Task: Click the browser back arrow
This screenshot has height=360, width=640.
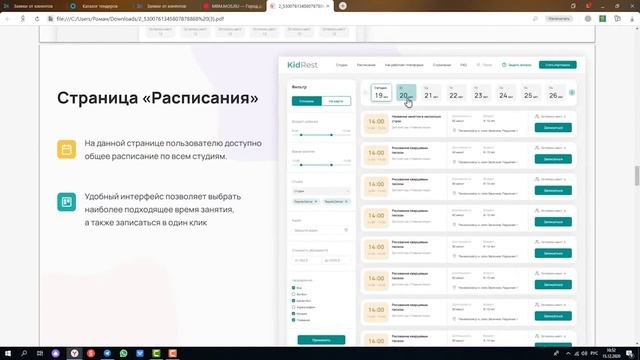Action: [x=8, y=19]
